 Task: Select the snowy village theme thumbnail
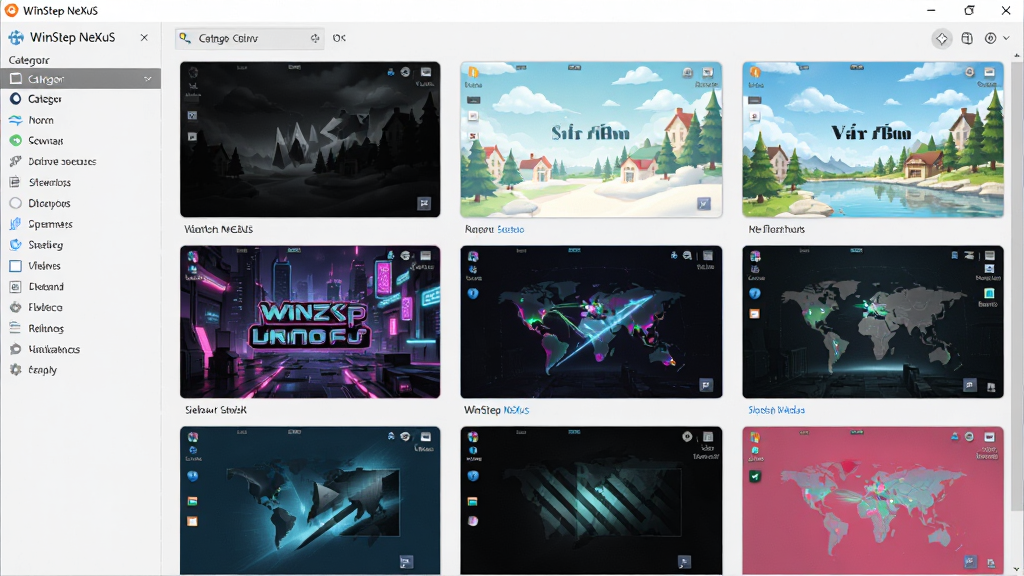coord(591,139)
